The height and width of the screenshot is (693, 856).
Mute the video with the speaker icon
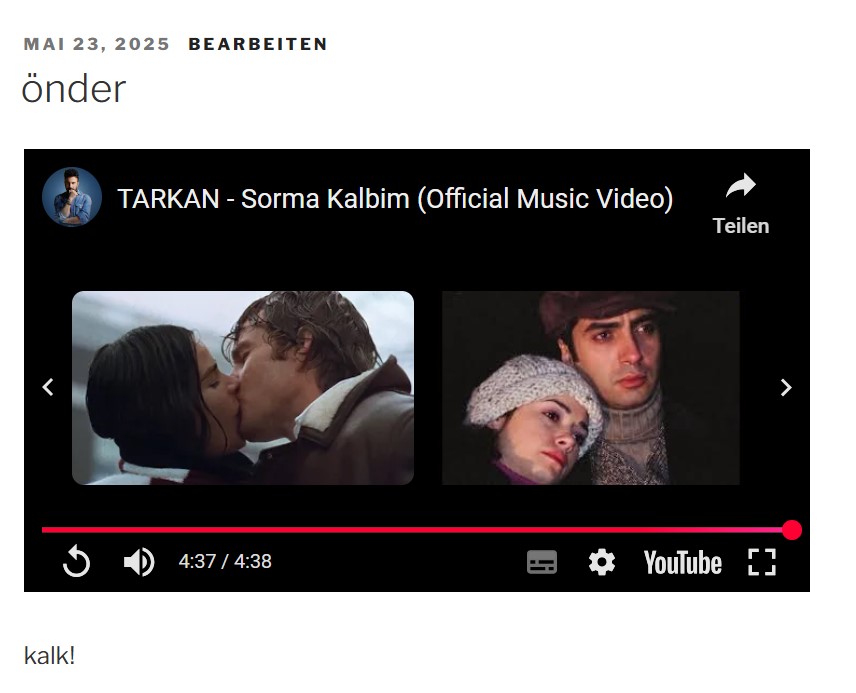[139, 561]
